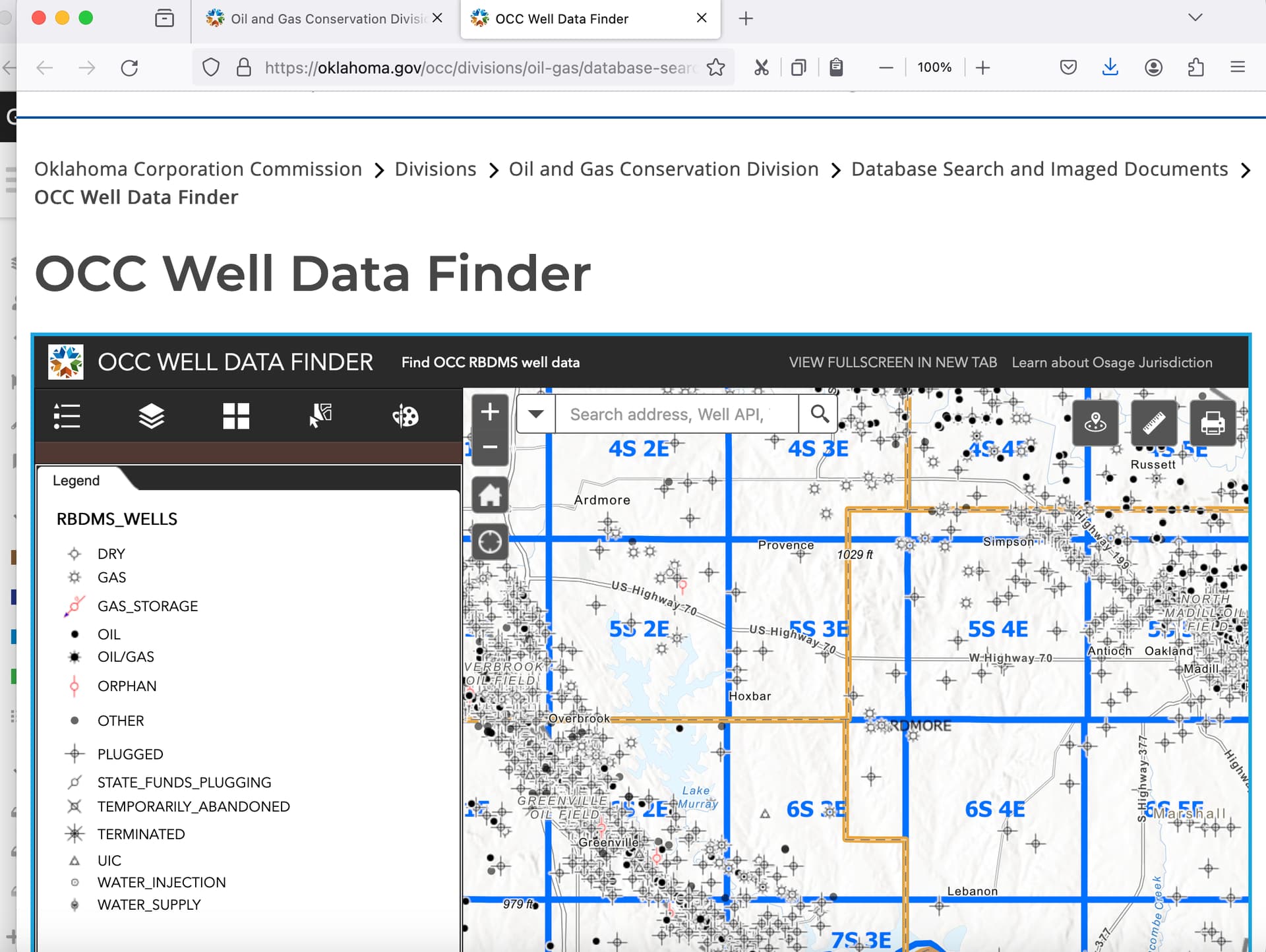Screen dimensions: 1266x952
Task: Decrease browser zoom with minus button
Action: (886, 67)
